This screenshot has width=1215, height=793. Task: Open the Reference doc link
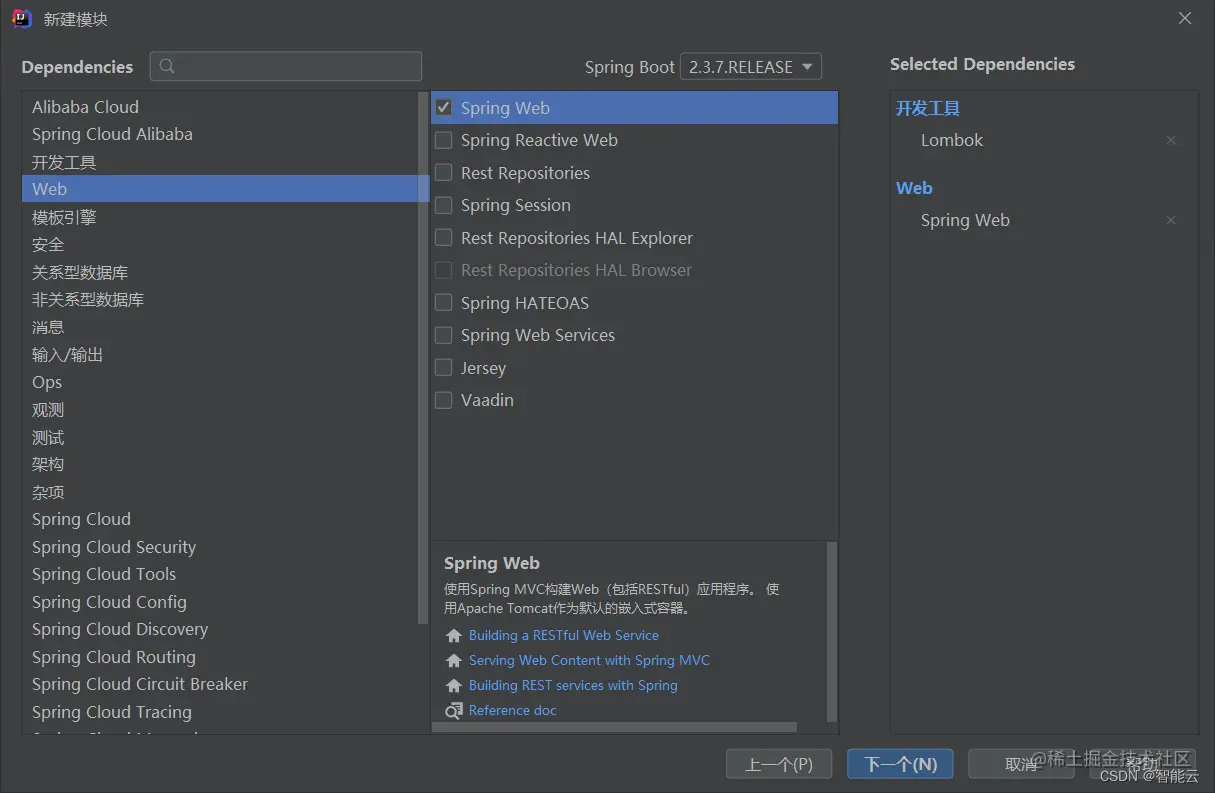click(x=513, y=710)
